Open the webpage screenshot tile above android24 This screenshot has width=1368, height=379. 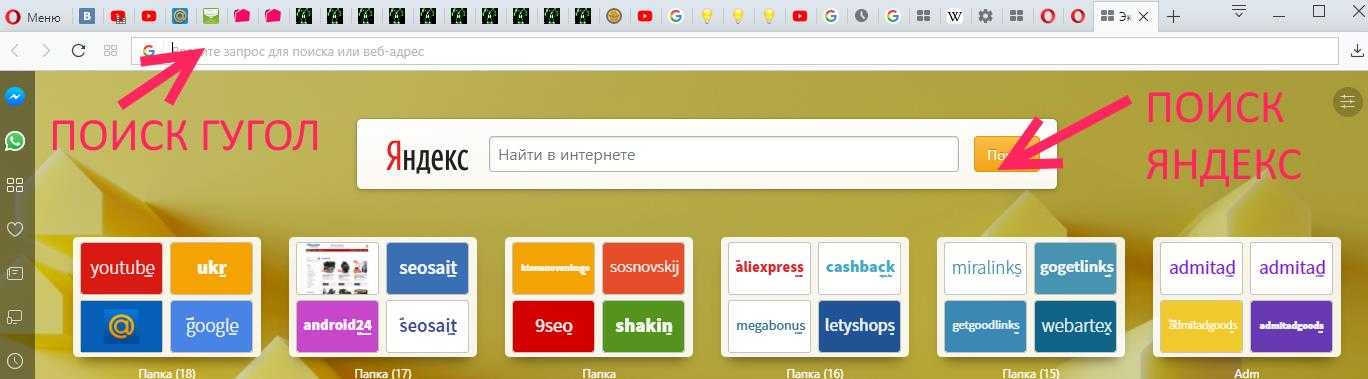[x=337, y=268]
